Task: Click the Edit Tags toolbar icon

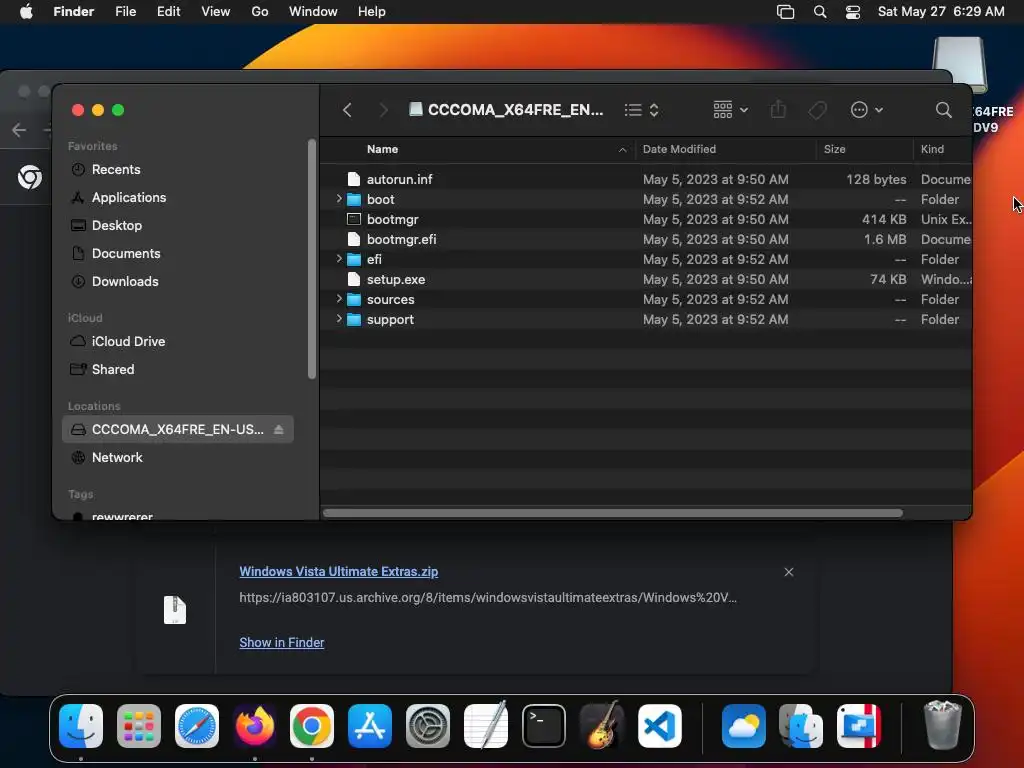Action: pyautogui.click(x=818, y=110)
